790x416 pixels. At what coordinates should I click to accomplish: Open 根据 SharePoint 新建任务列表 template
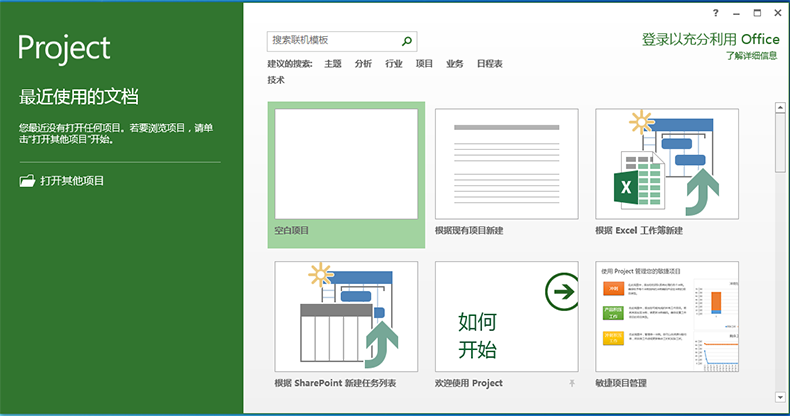346,316
